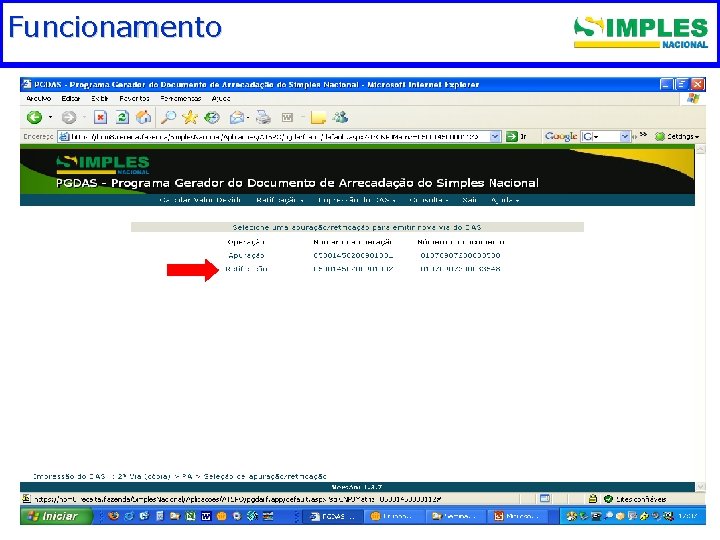Click the Retificação row calculation number
This screenshot has width=720, height=540.
click(353, 269)
